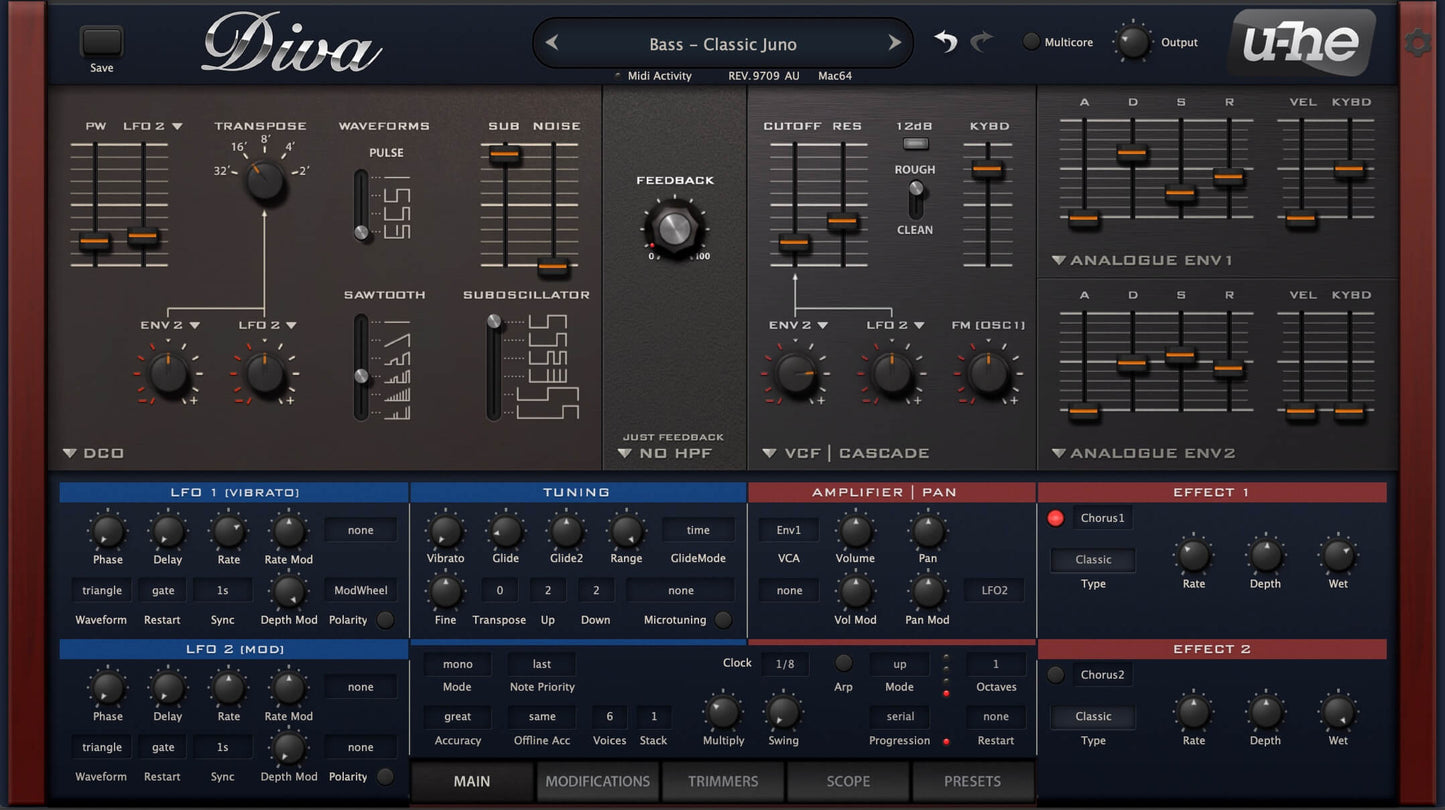
Task: Open DCO pulse width LFO 2 source menu
Action: click(x=153, y=126)
